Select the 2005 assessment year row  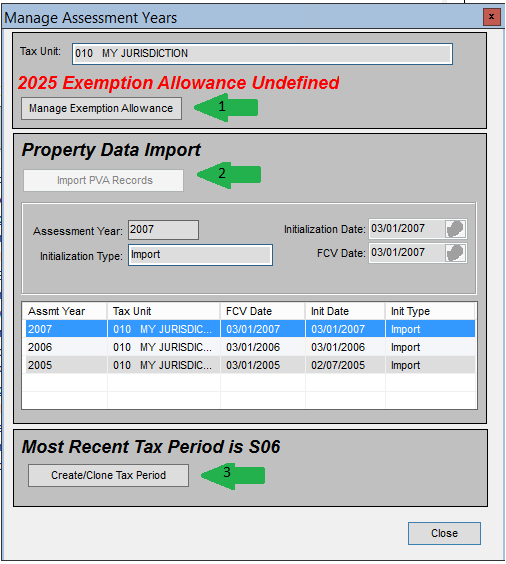[x=250, y=365]
